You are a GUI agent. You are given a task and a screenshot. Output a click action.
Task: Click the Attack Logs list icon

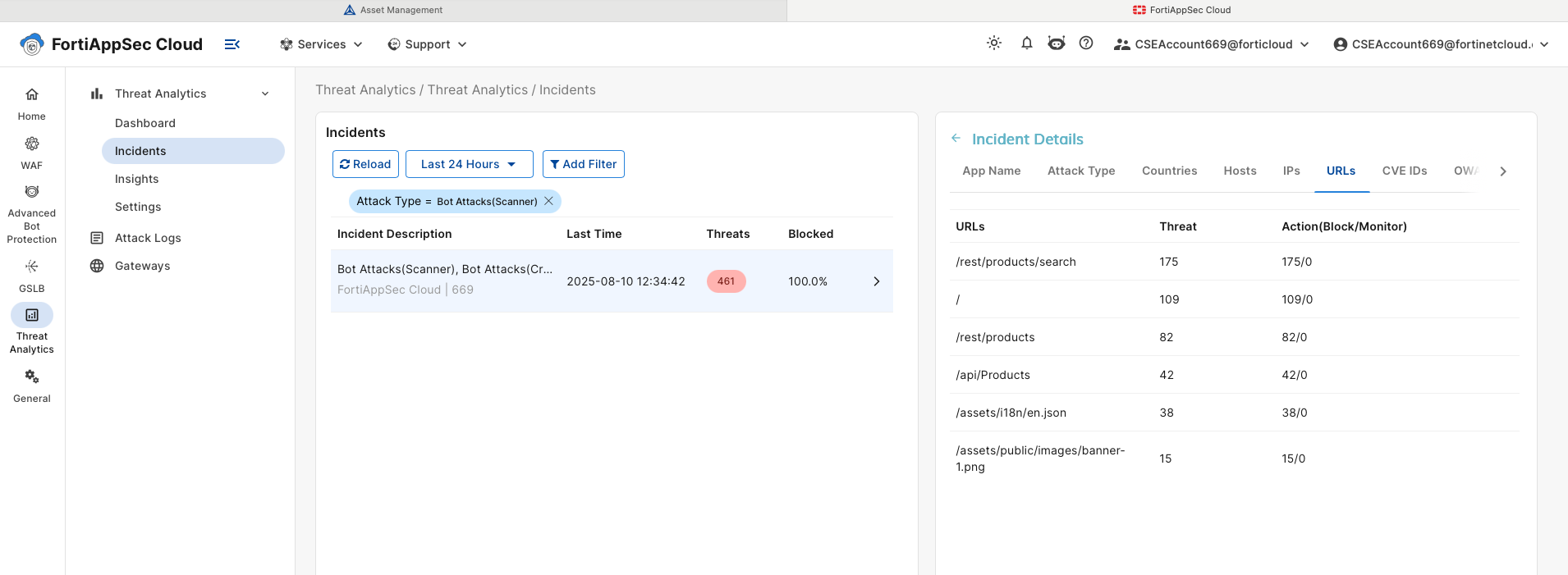click(97, 238)
